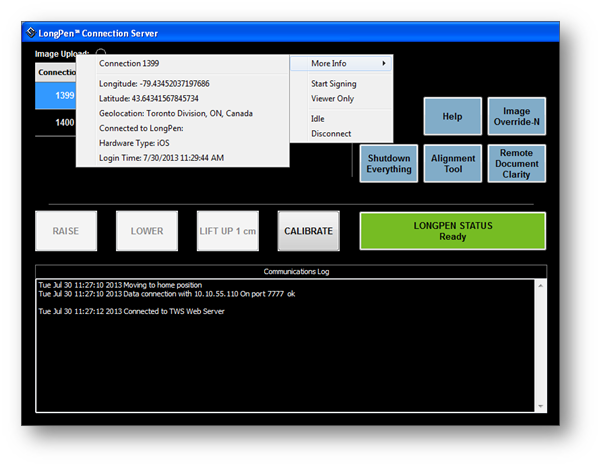Toggle the Image Upload radio indicator
Viewport: 602px width, 468px height.
pyautogui.click(x=101, y=52)
